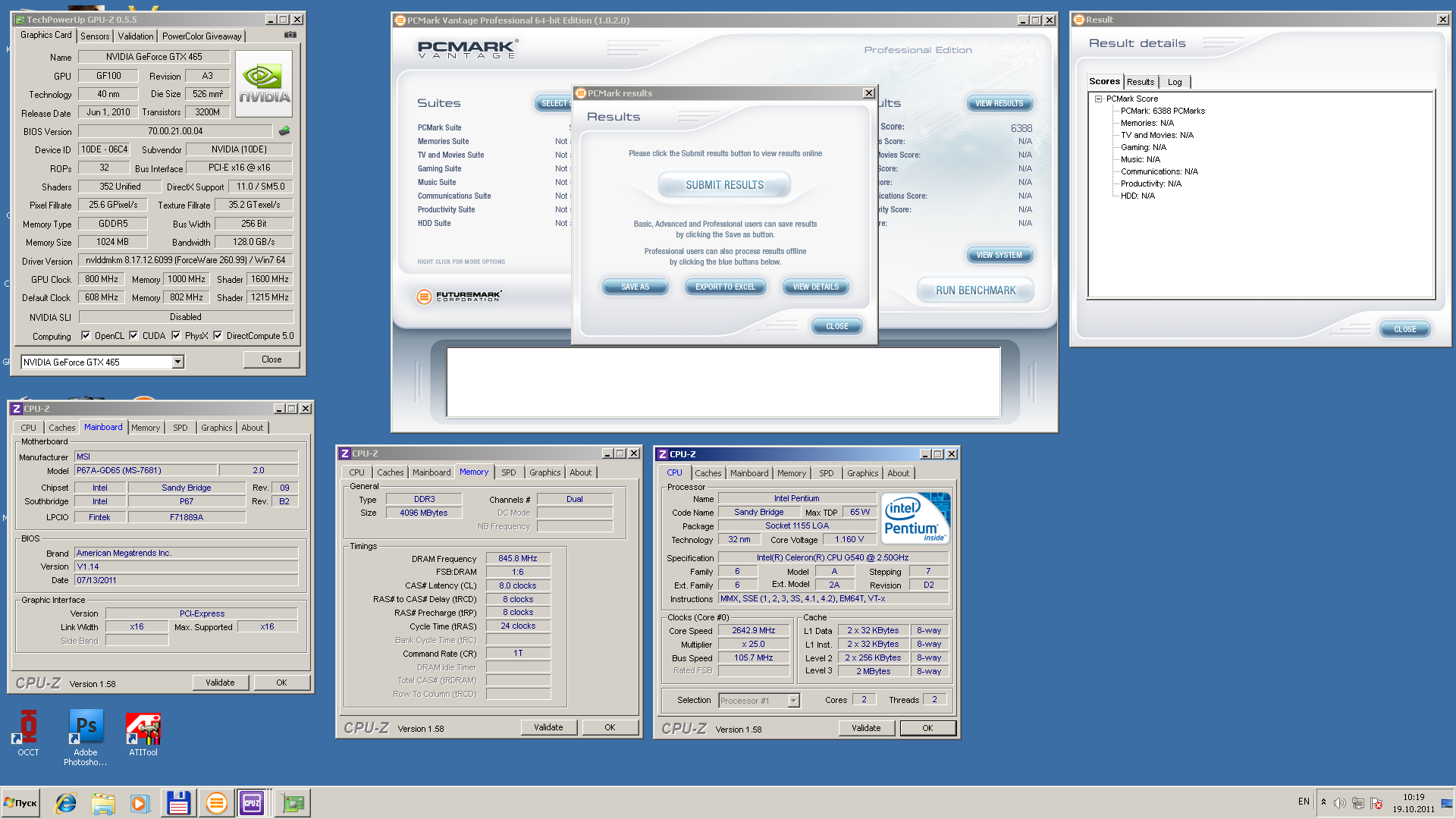
Task: Click the Intel Pentium logo in CPU-Z
Action: click(915, 518)
